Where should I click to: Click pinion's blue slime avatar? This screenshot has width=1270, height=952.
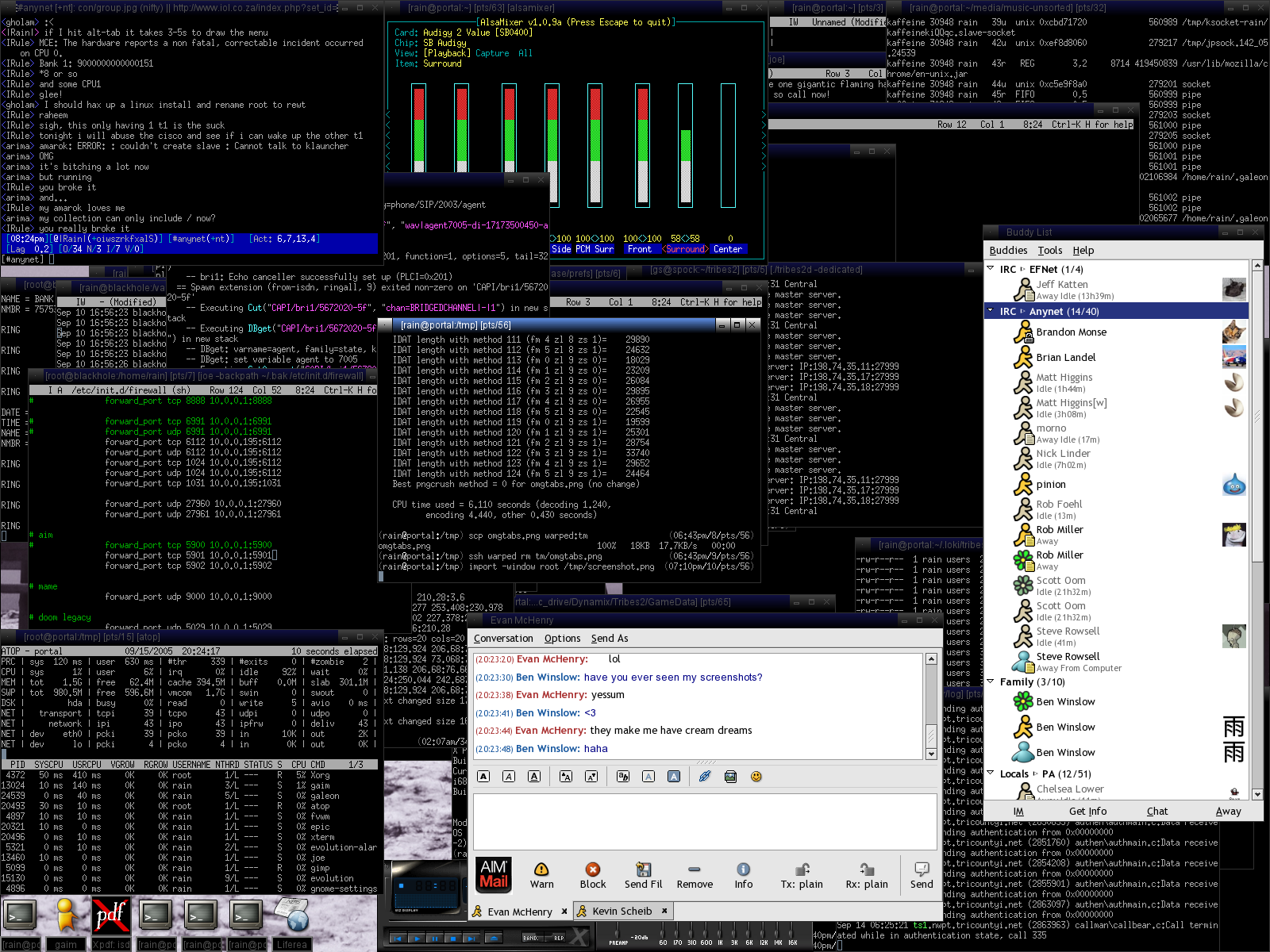coord(1234,485)
